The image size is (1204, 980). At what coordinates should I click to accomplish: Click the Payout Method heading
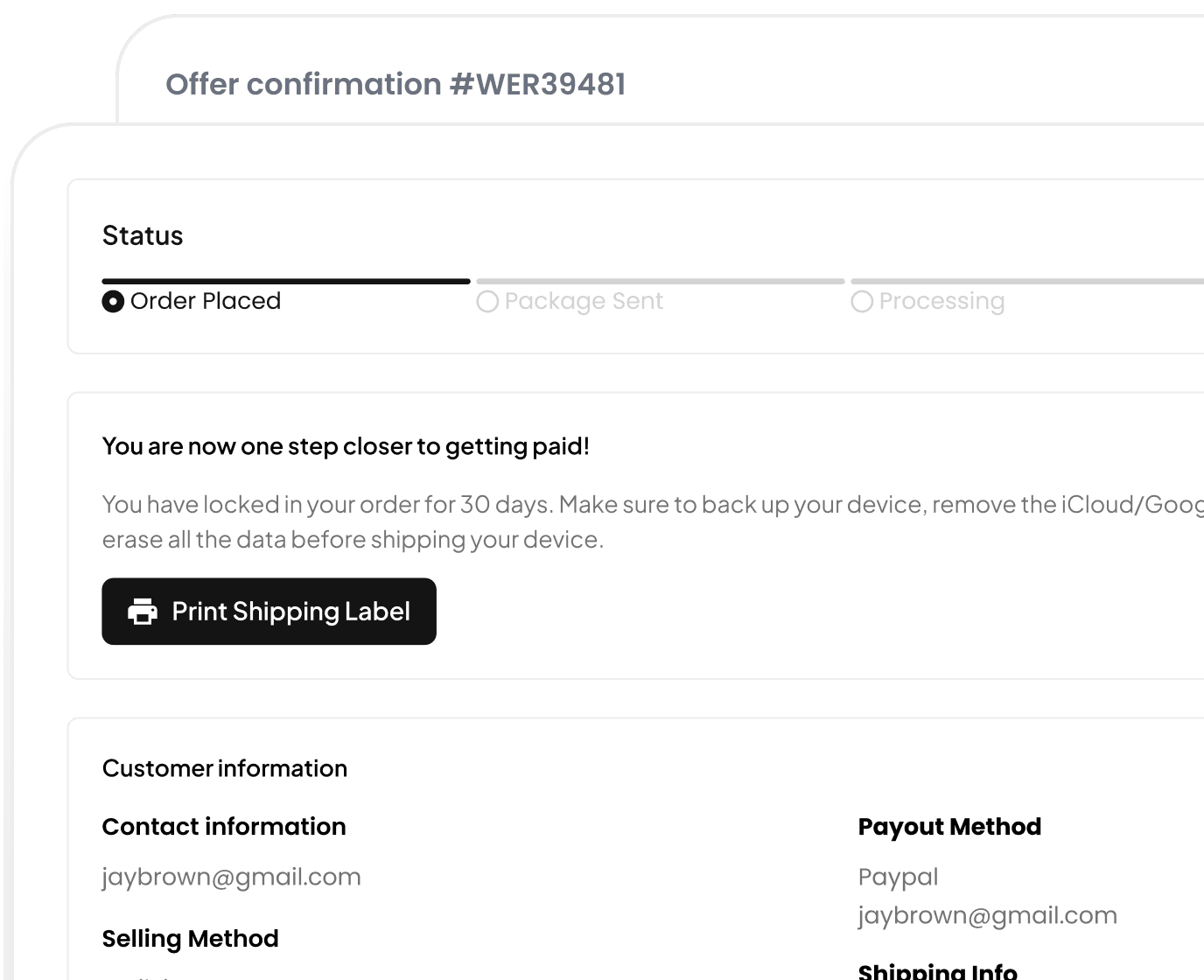[949, 827]
